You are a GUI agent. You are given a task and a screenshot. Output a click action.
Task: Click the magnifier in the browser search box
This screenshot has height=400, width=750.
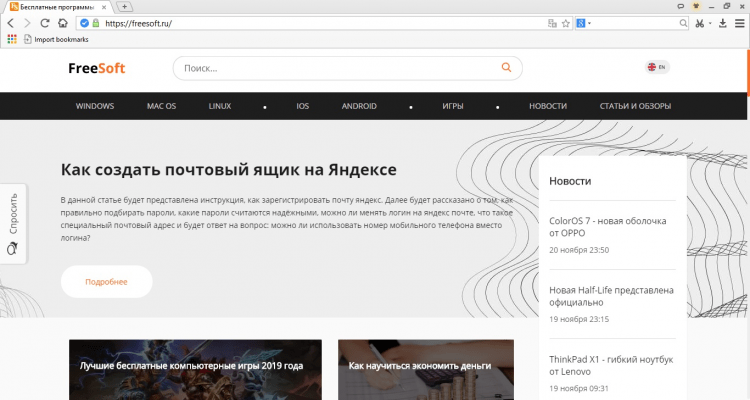[683, 23]
